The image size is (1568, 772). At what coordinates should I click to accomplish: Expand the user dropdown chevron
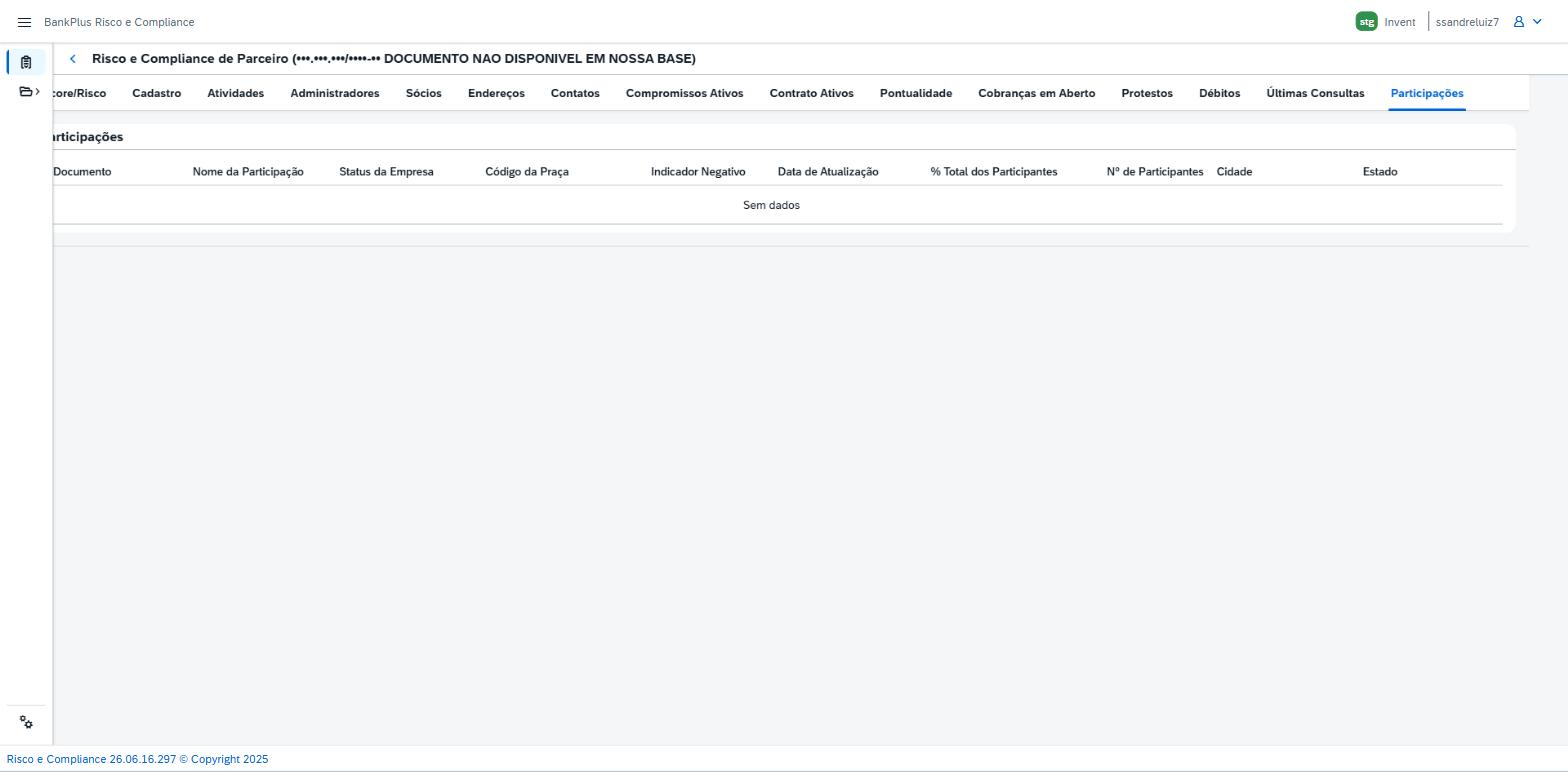(1537, 22)
